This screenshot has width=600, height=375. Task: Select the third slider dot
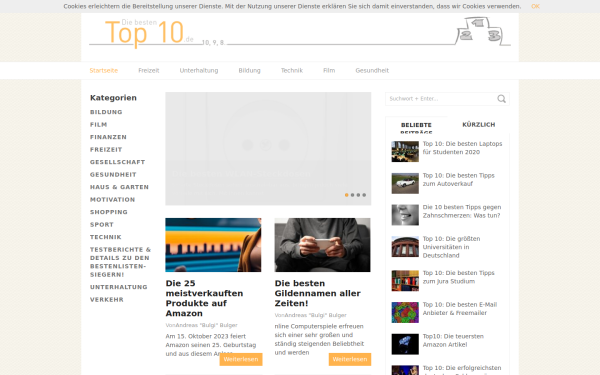[358, 195]
